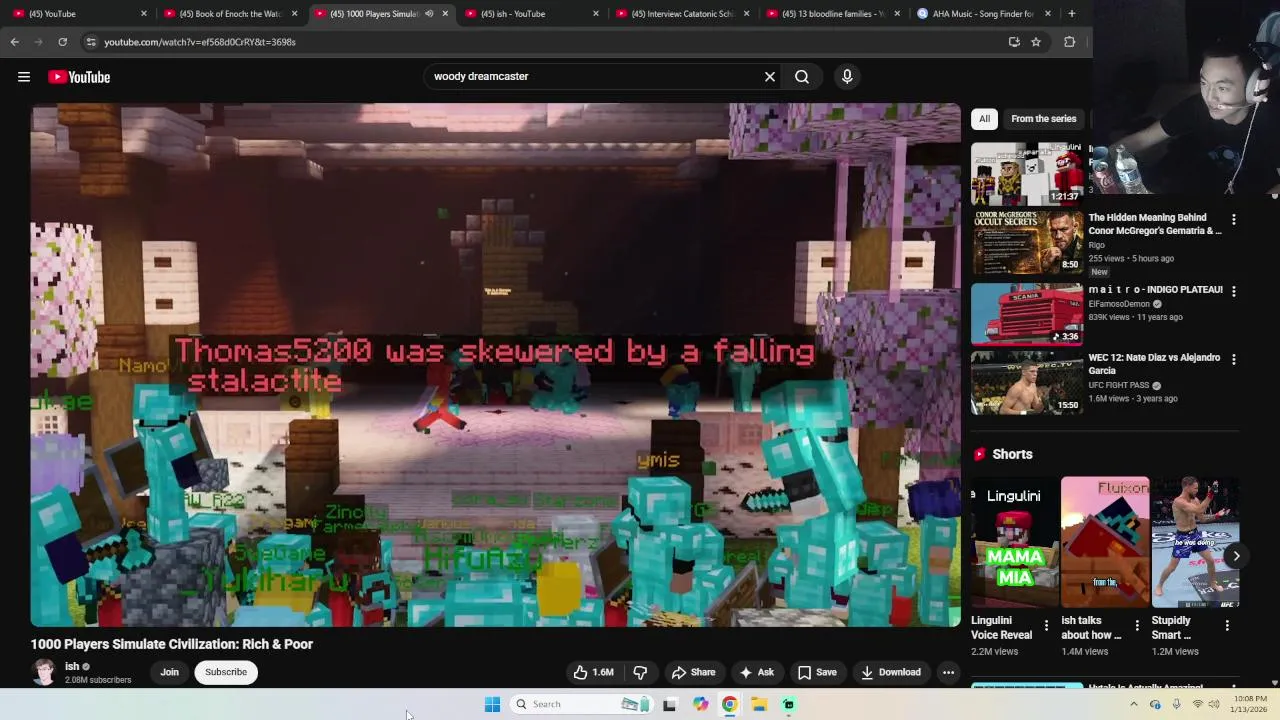Open Lingulini Voice Reveal short

coord(1014,542)
